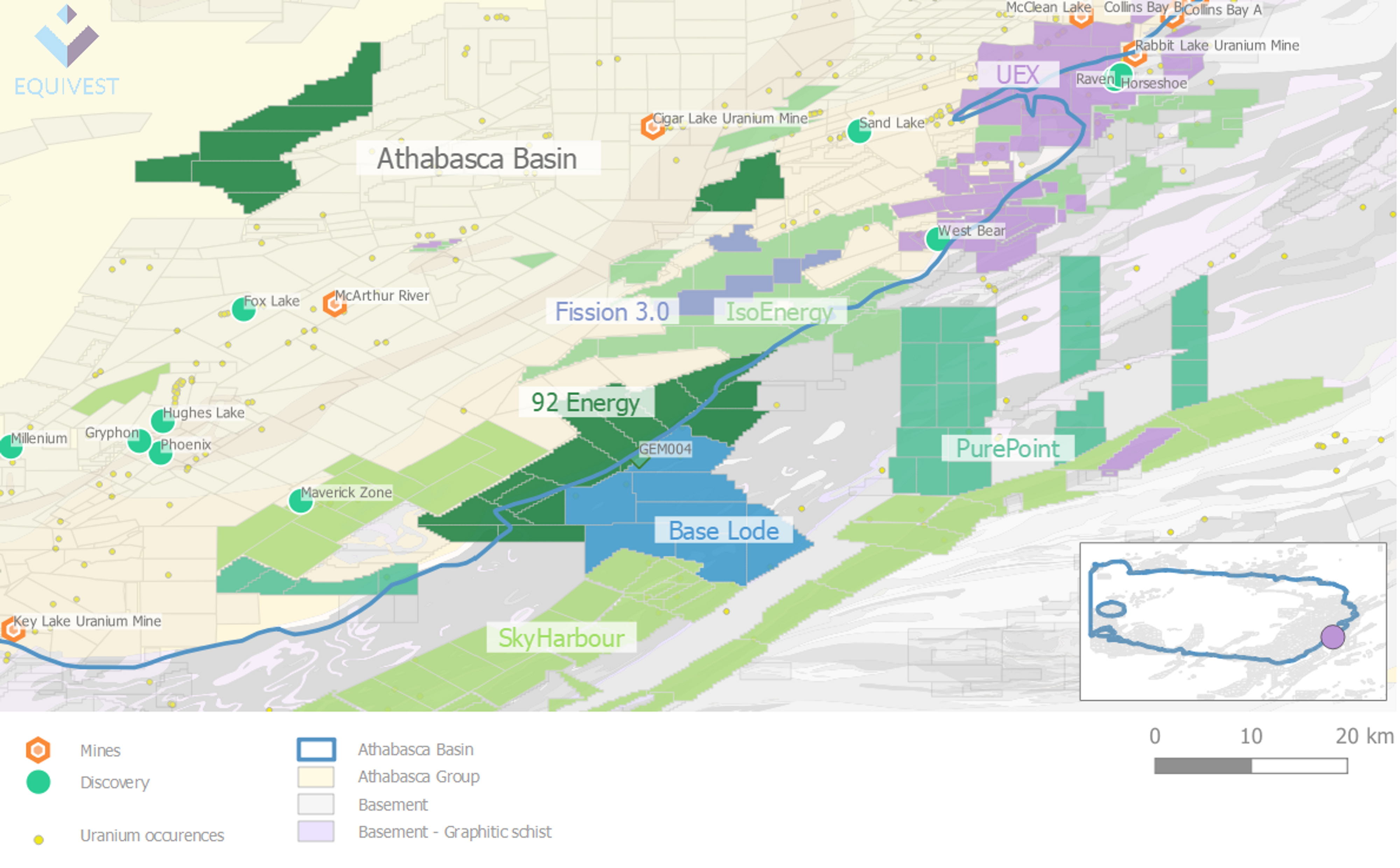Click the Basement Graphitic schist legend swatch
Image resolution: width=1400 pixels, height=868 pixels.
(x=316, y=831)
